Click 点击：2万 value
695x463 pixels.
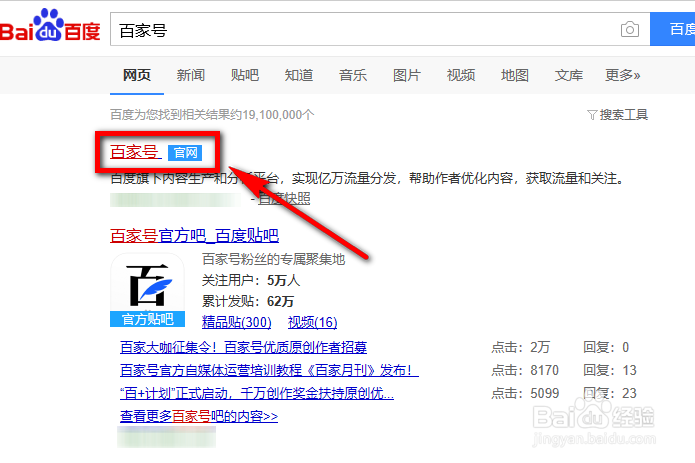[520, 347]
